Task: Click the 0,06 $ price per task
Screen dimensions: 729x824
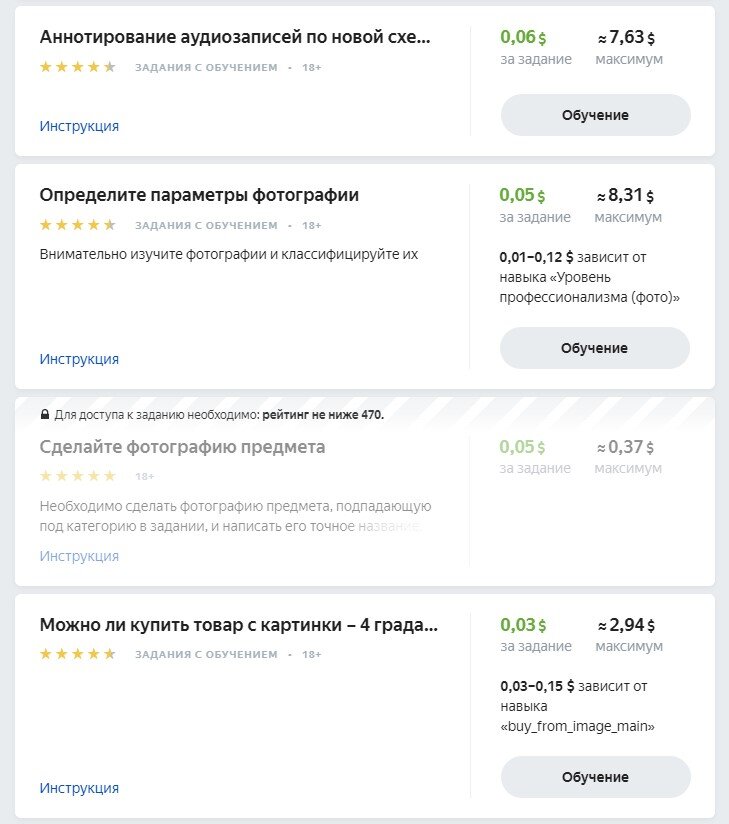Action: point(523,37)
